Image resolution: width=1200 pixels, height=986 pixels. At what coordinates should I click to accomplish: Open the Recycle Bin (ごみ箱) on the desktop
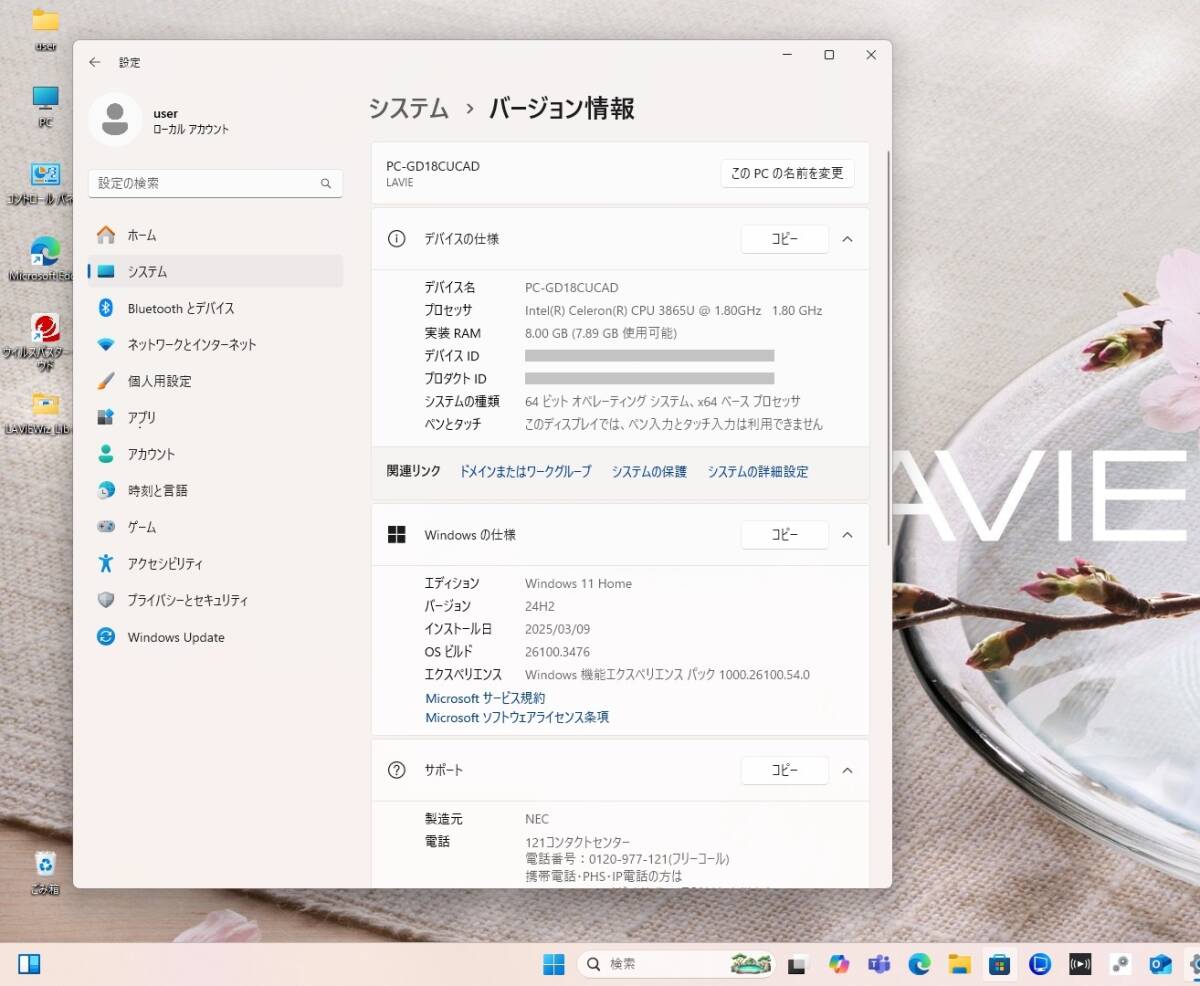45,872
